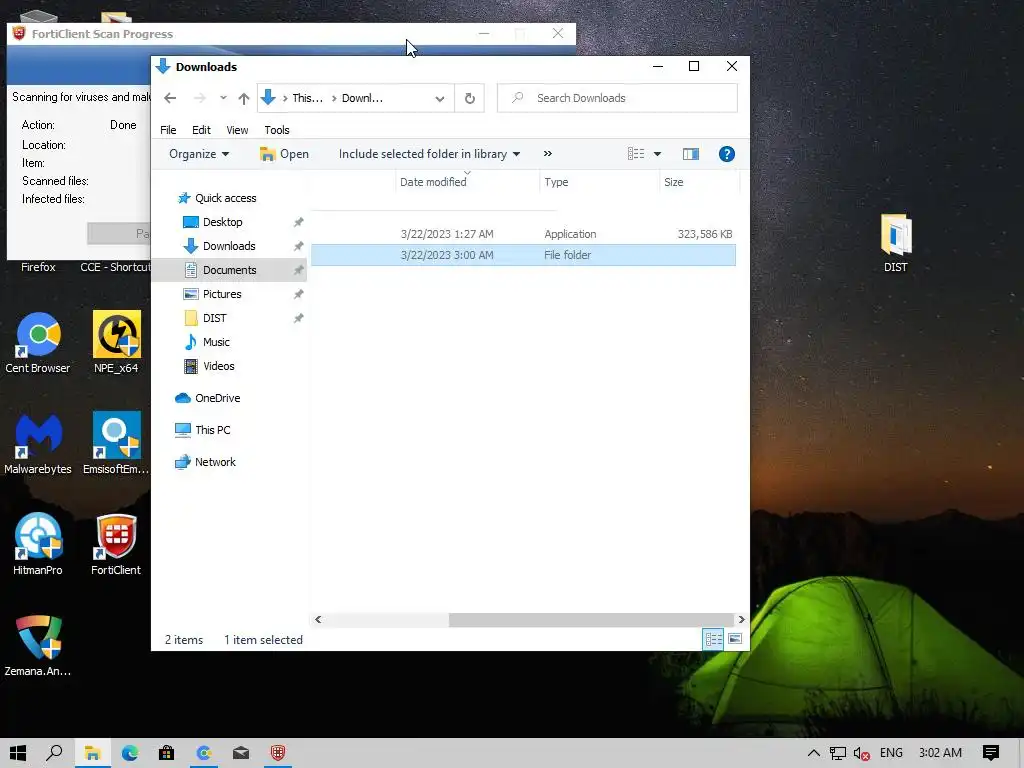Click the Open toolbar button

point(284,154)
